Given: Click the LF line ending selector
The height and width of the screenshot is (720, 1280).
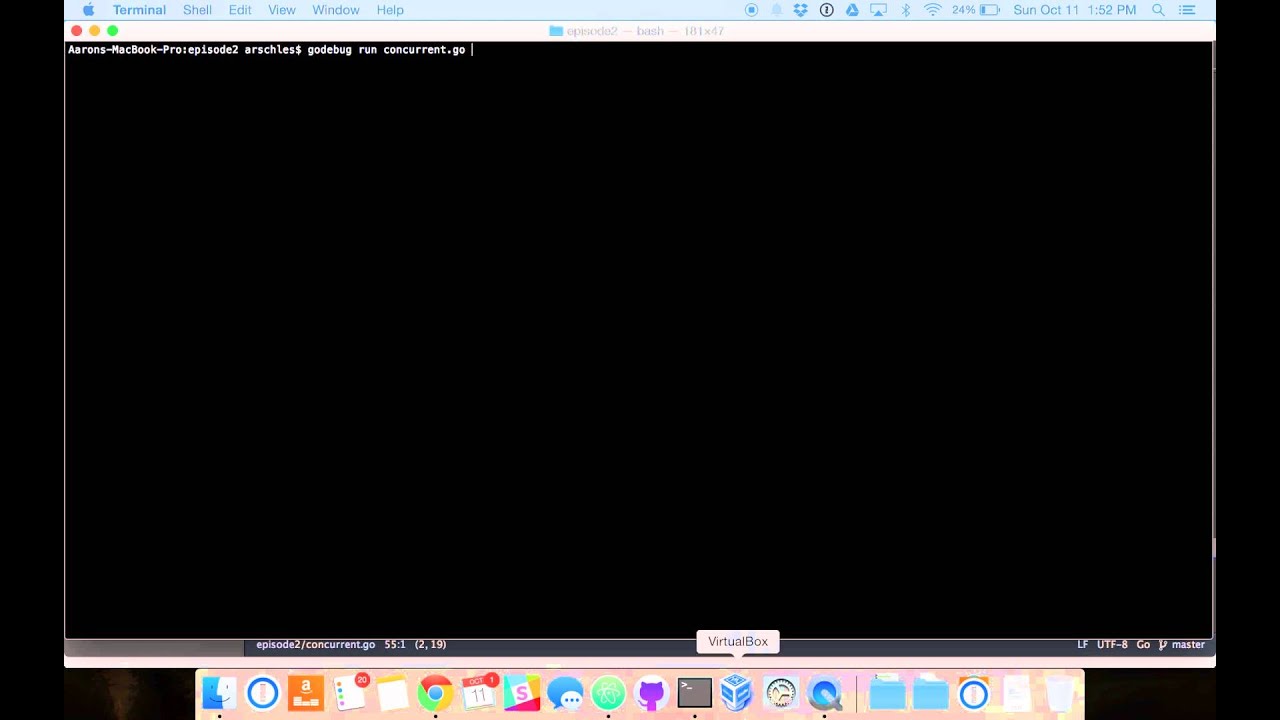Looking at the screenshot, I should click(x=1082, y=645).
